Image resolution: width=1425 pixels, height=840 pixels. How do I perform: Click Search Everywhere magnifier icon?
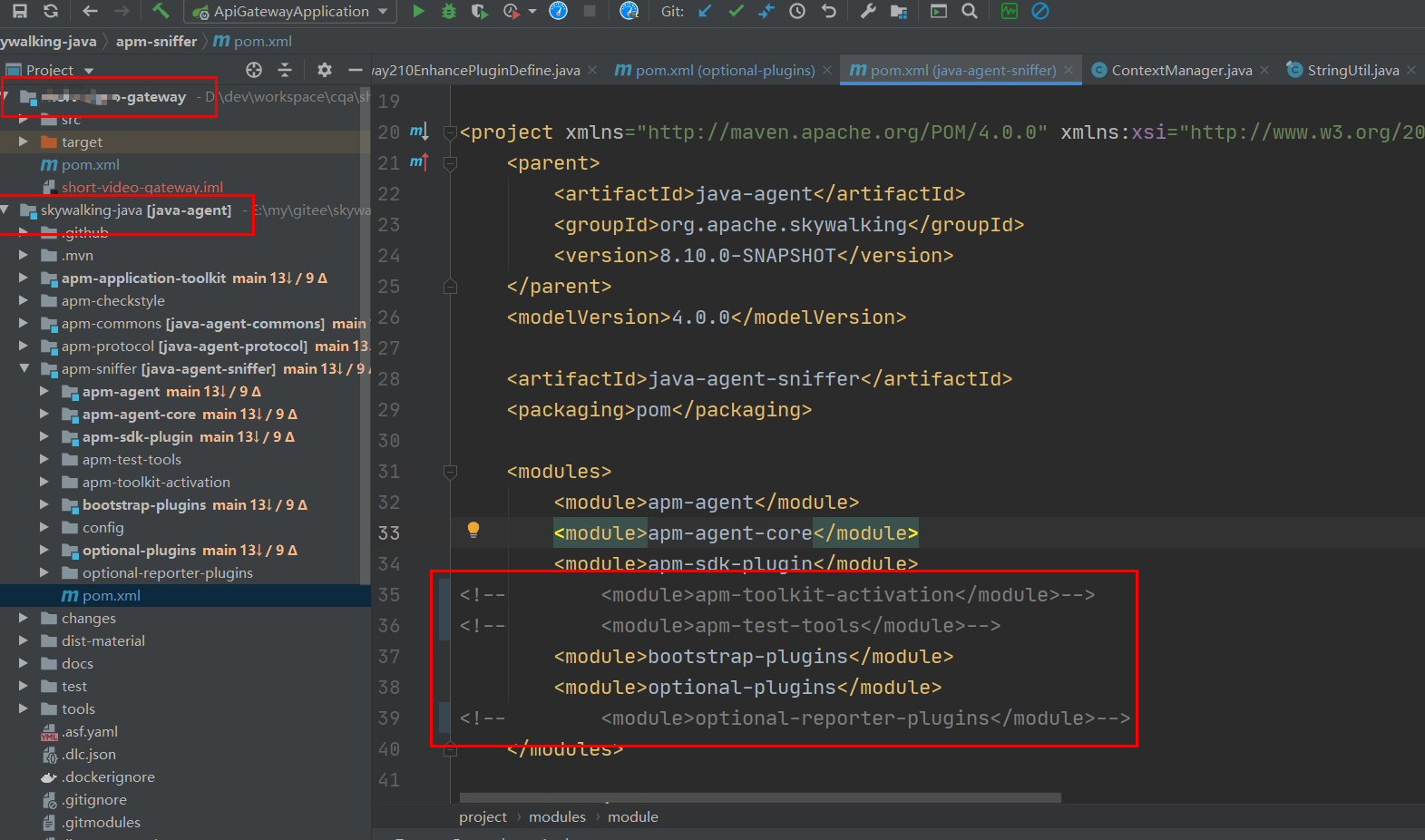[970, 11]
